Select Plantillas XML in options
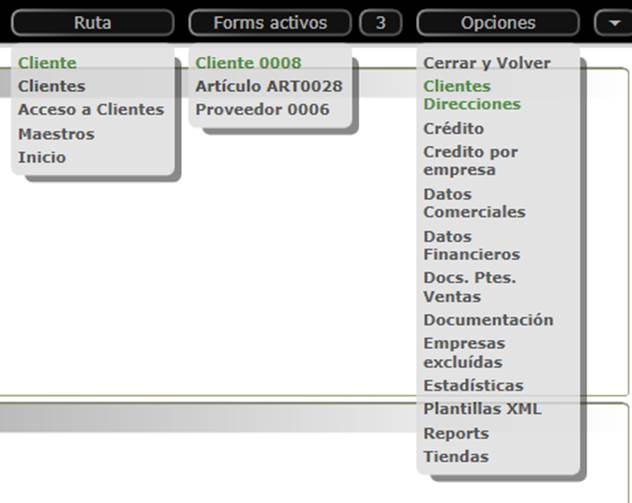Screen dimensions: 632x503 [x=482, y=409]
